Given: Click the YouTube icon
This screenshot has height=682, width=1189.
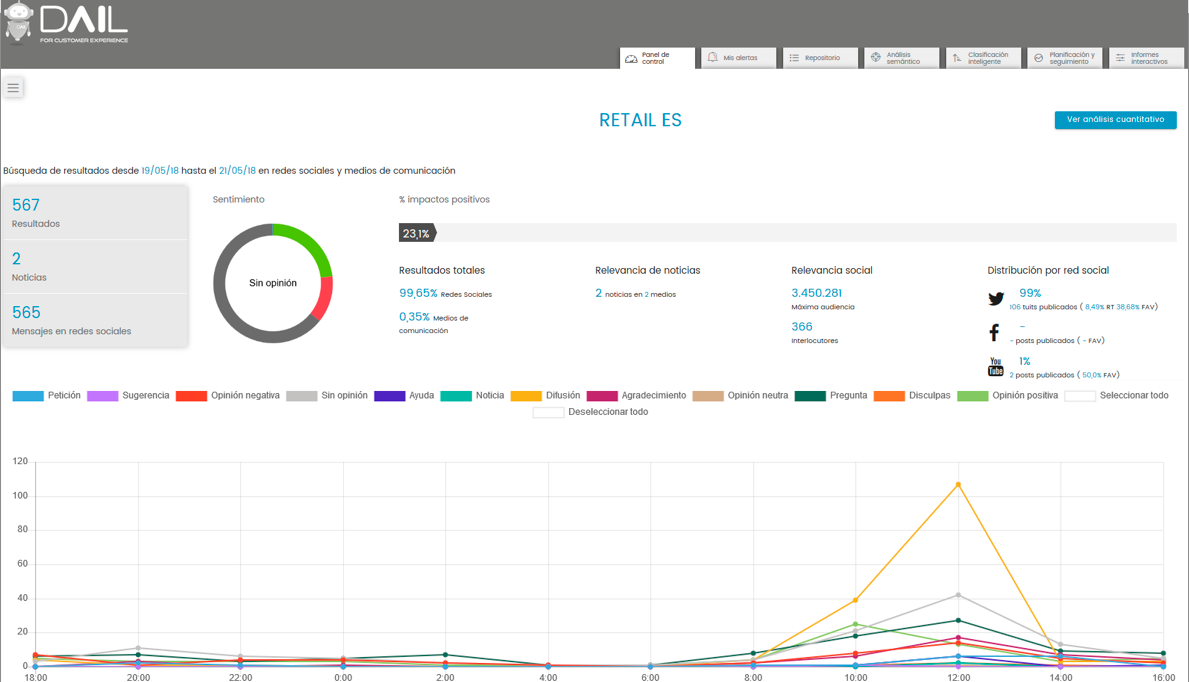Looking at the screenshot, I should pos(995,367).
